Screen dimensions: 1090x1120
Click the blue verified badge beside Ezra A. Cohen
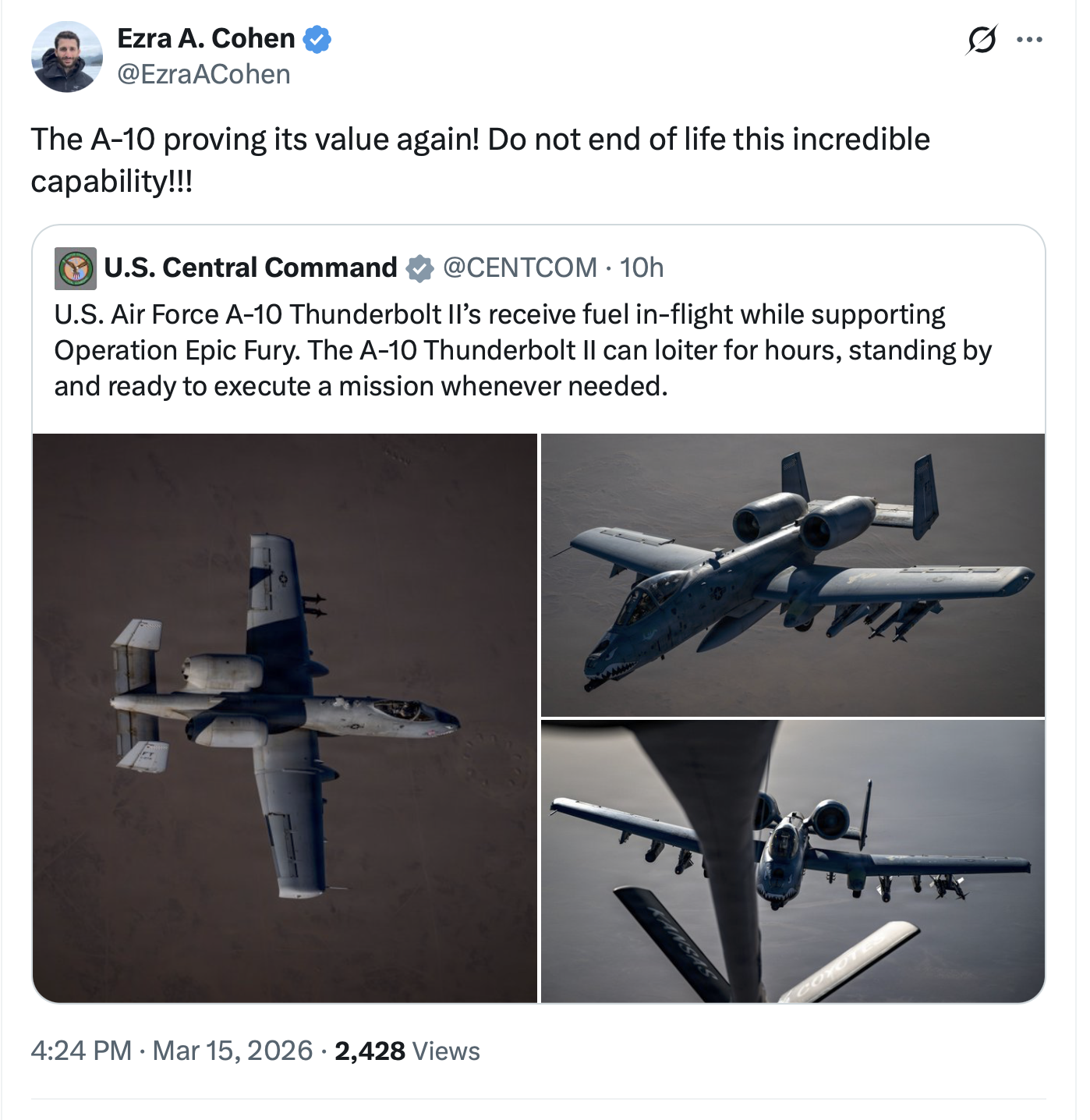pyautogui.click(x=317, y=39)
